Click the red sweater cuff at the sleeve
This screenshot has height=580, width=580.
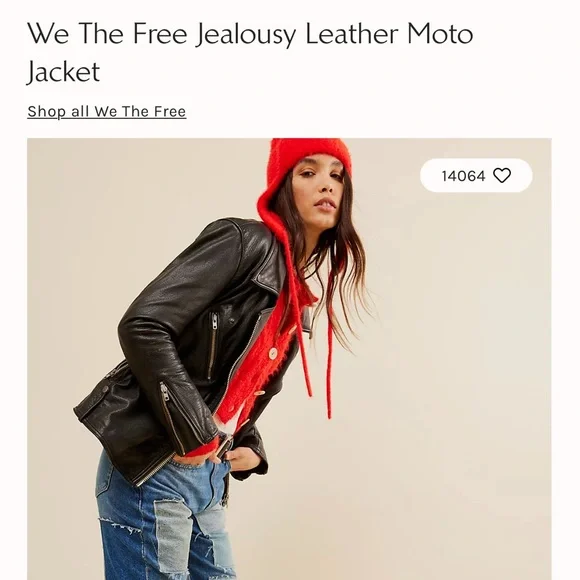click(200, 449)
